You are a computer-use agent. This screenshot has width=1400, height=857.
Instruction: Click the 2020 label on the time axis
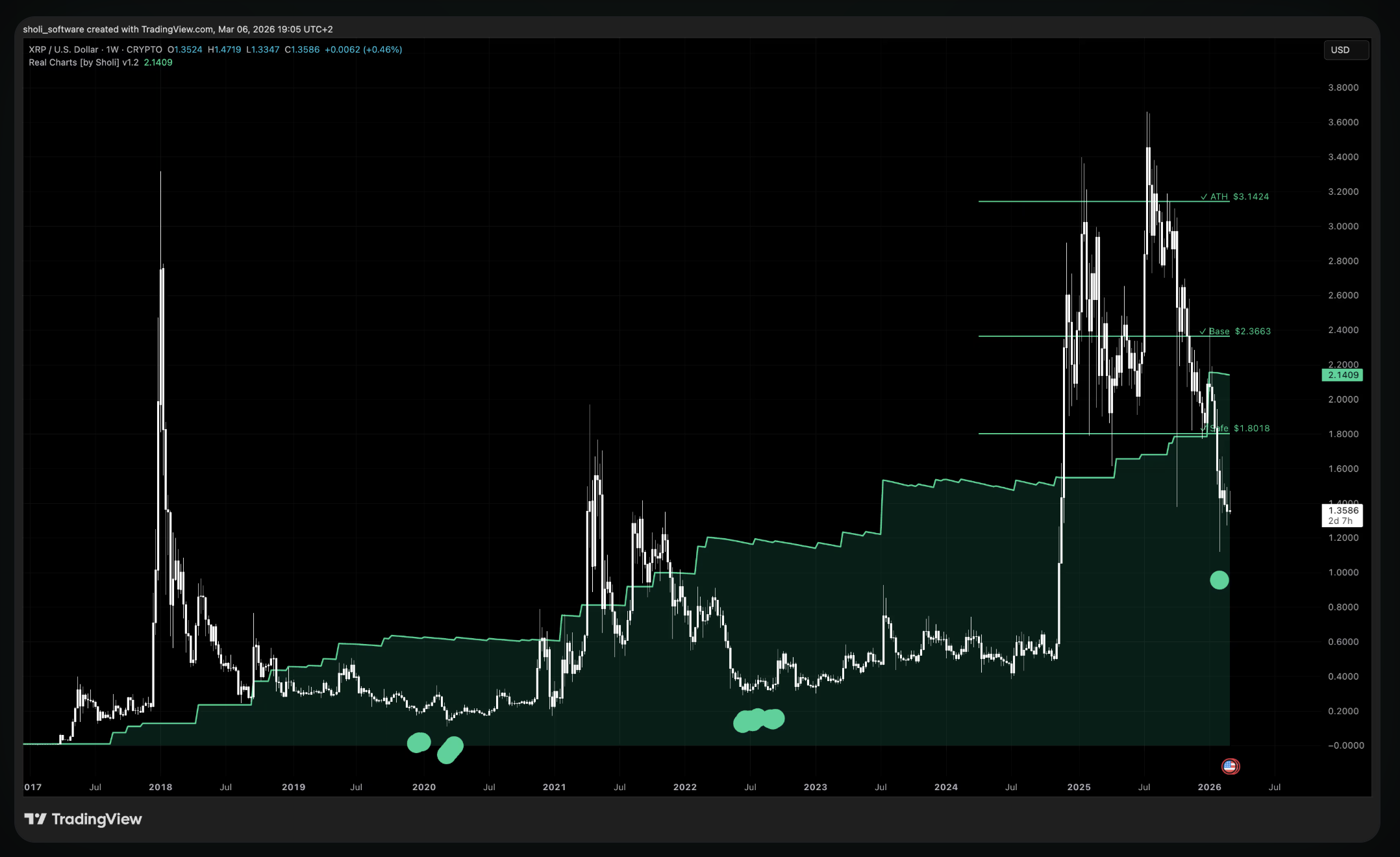pos(424,787)
